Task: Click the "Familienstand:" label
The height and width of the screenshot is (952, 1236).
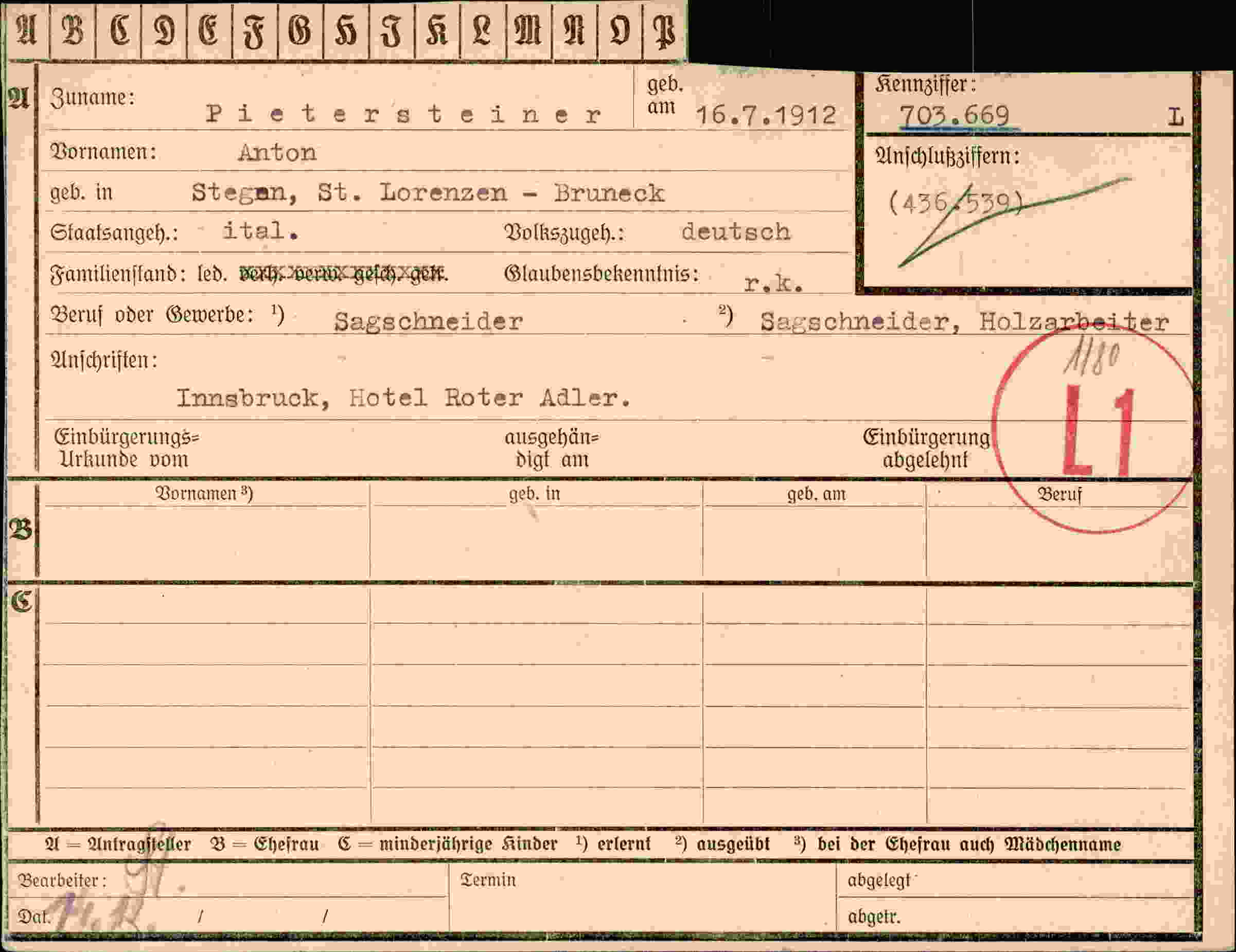Action: [118, 275]
